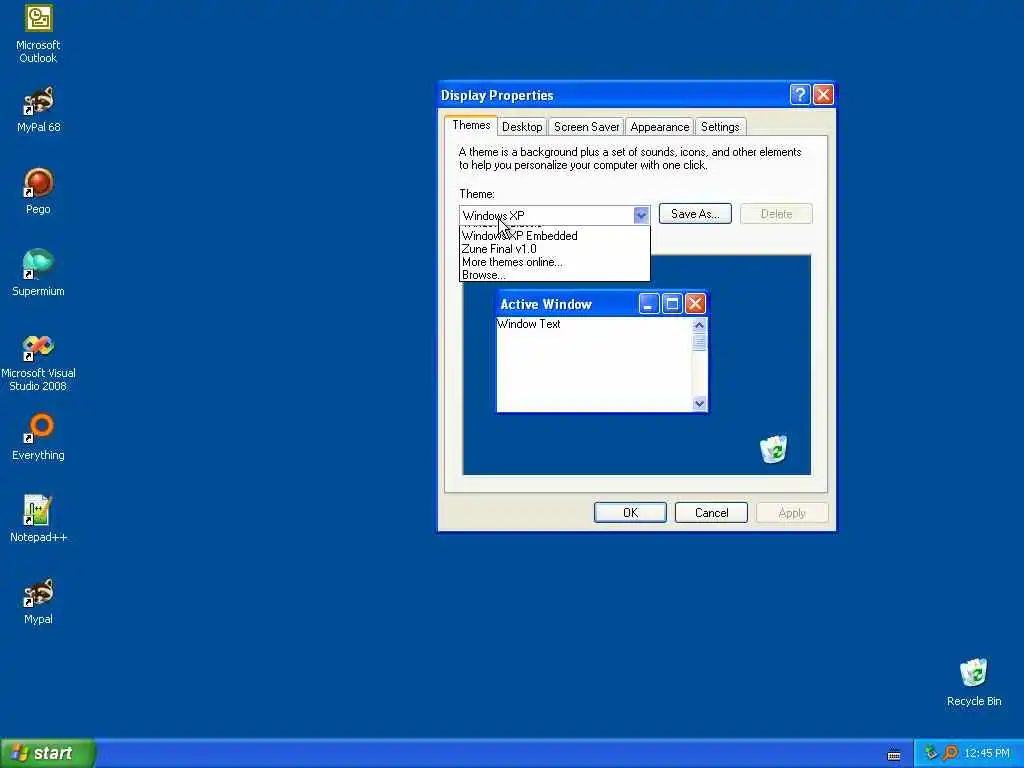Image resolution: width=1024 pixels, height=768 pixels.
Task: Click the help question mark title button
Action: [800, 95]
